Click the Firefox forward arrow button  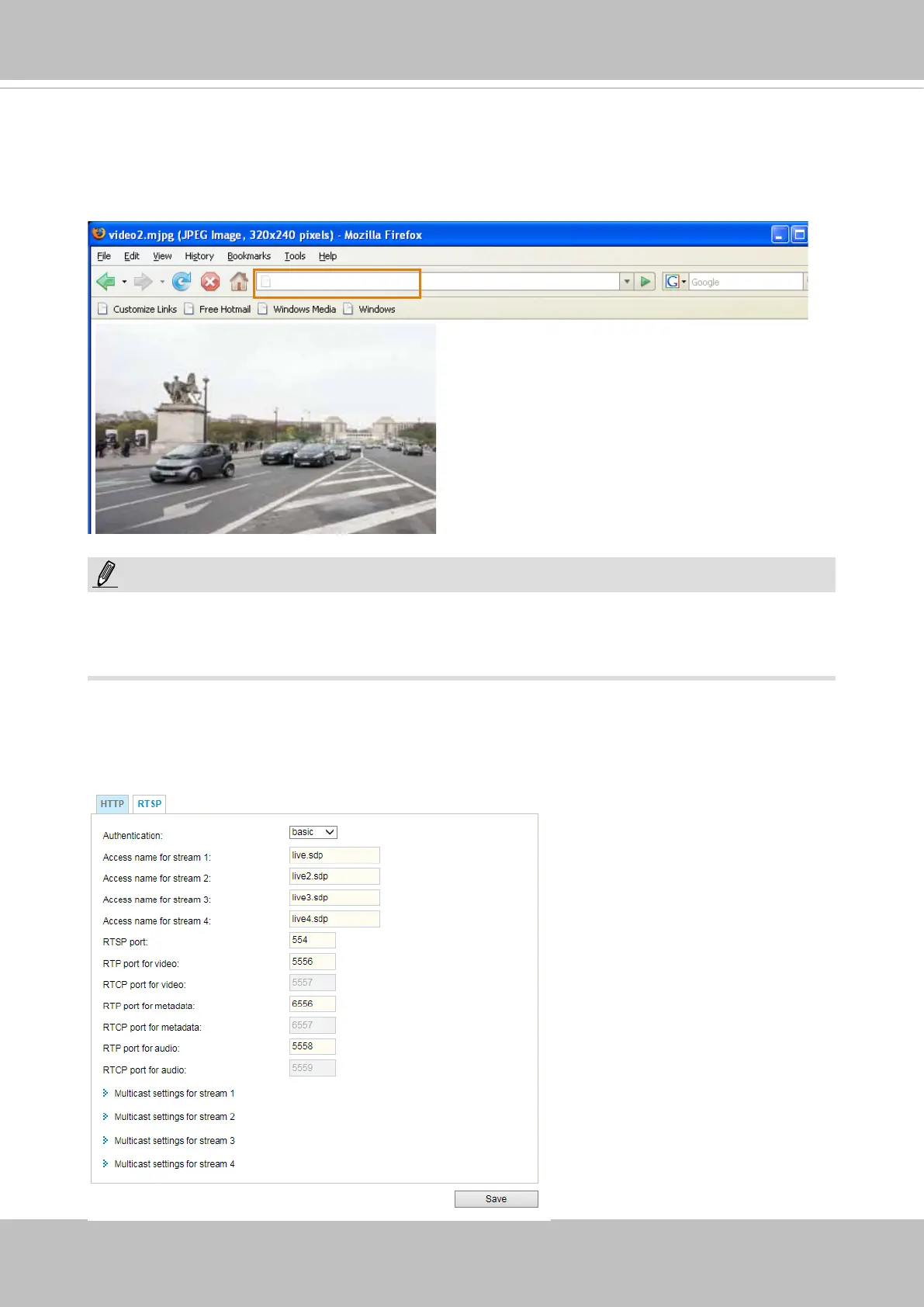click(143, 282)
